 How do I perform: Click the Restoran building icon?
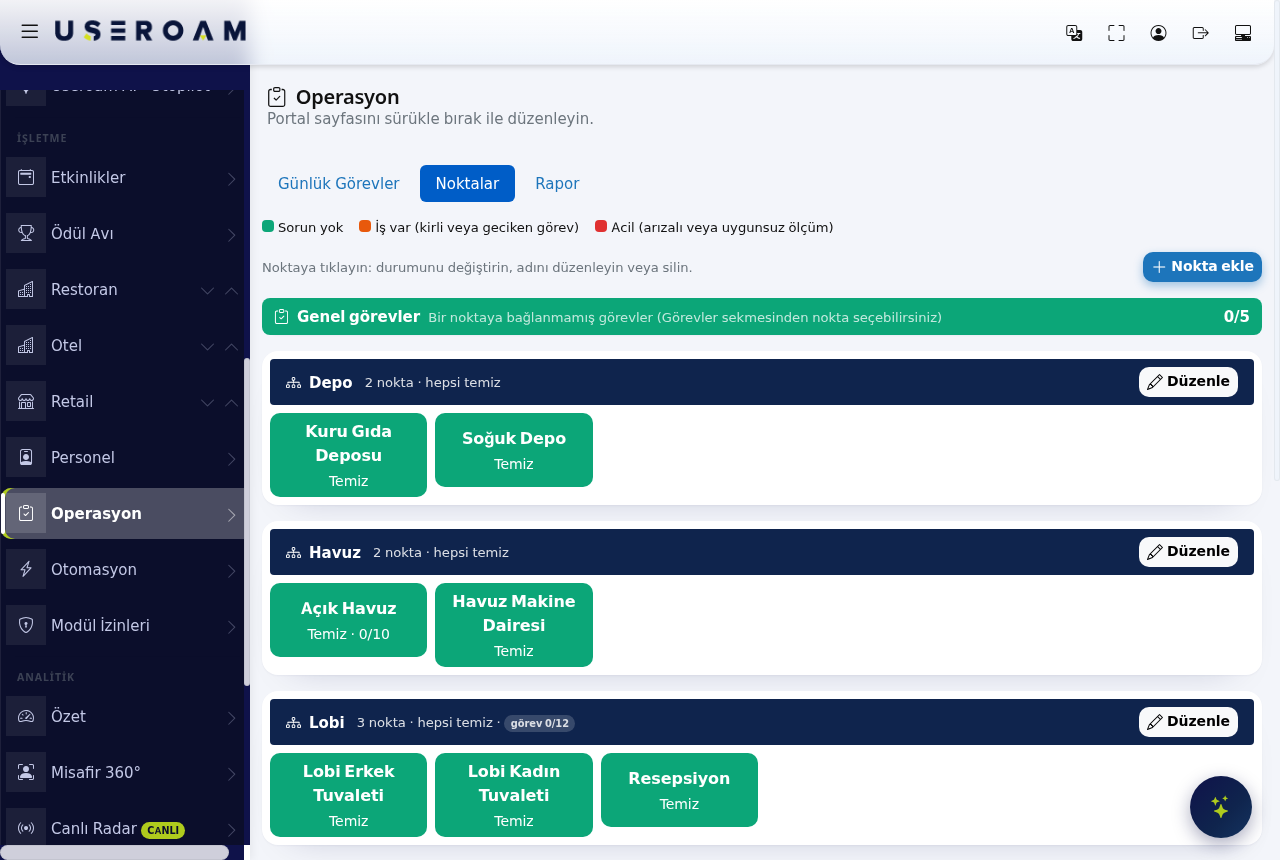(26, 289)
